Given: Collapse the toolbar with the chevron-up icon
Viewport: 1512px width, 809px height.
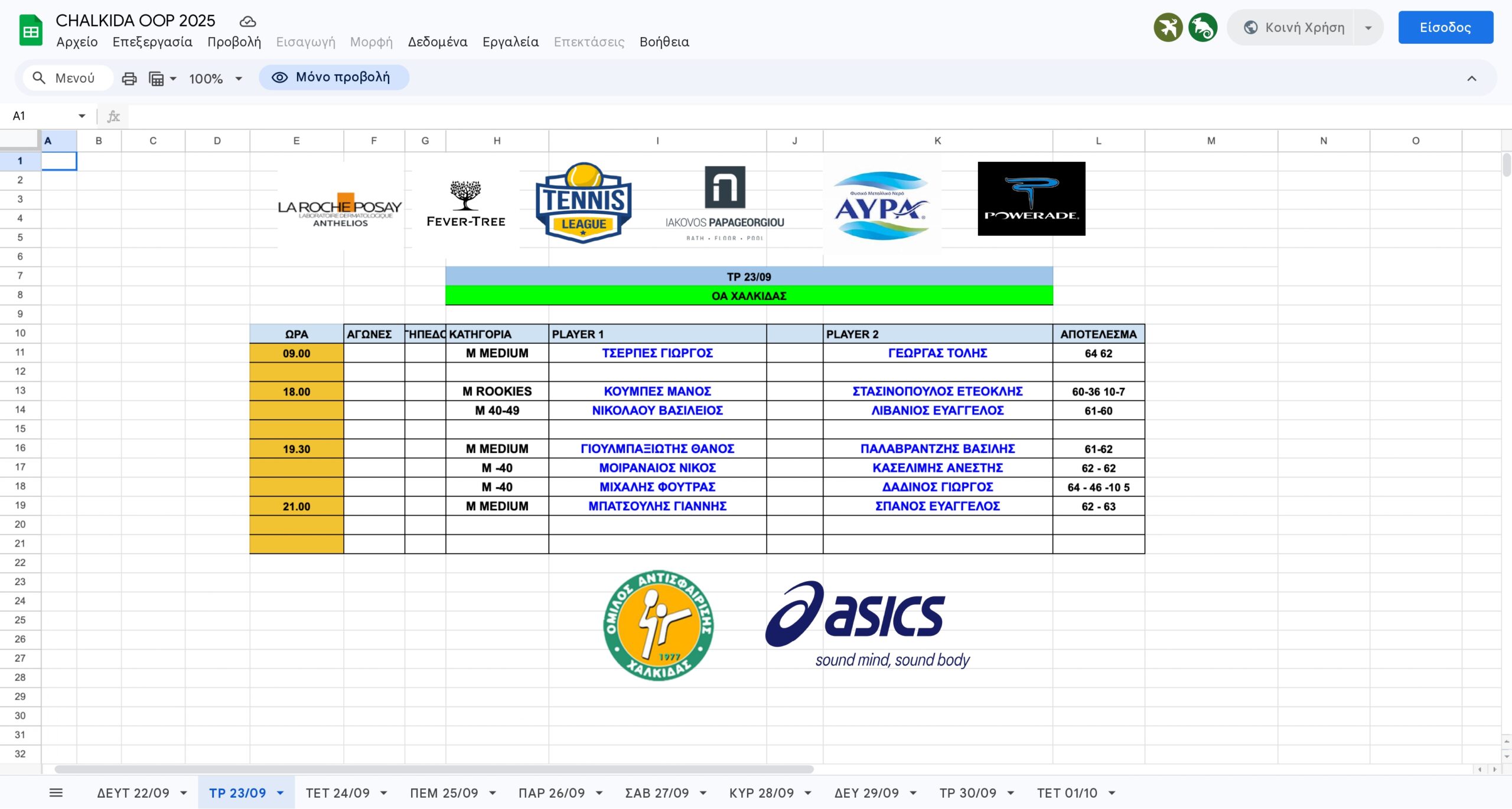Looking at the screenshot, I should click(x=1472, y=79).
